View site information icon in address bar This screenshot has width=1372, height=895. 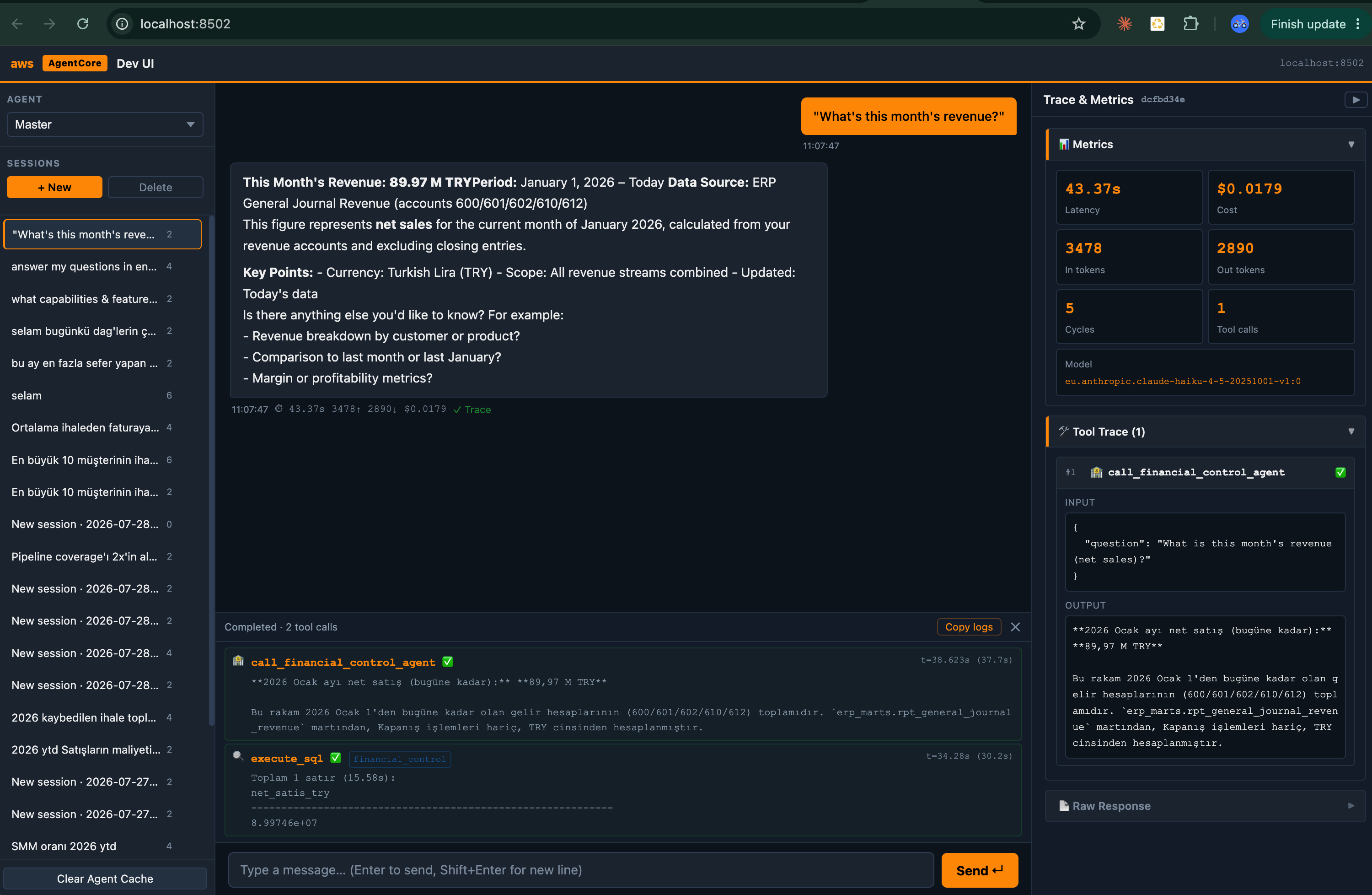[x=122, y=24]
